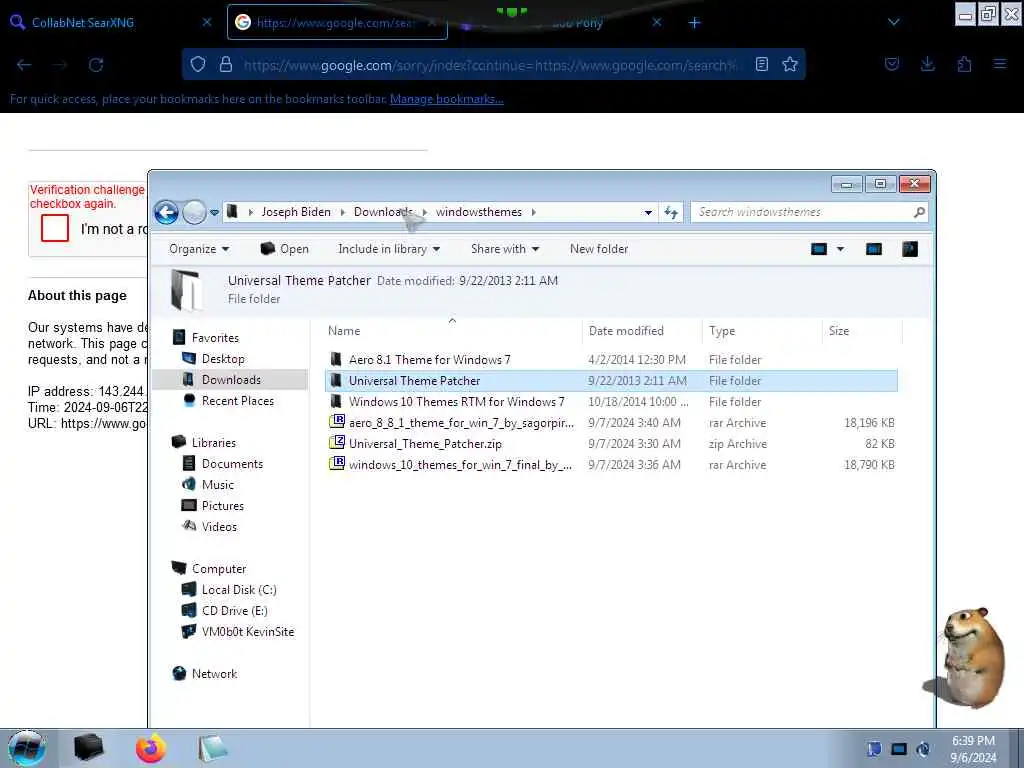1024x768 pixels.
Task: Toggle reader view in the Firefox address bar
Action: (761, 64)
